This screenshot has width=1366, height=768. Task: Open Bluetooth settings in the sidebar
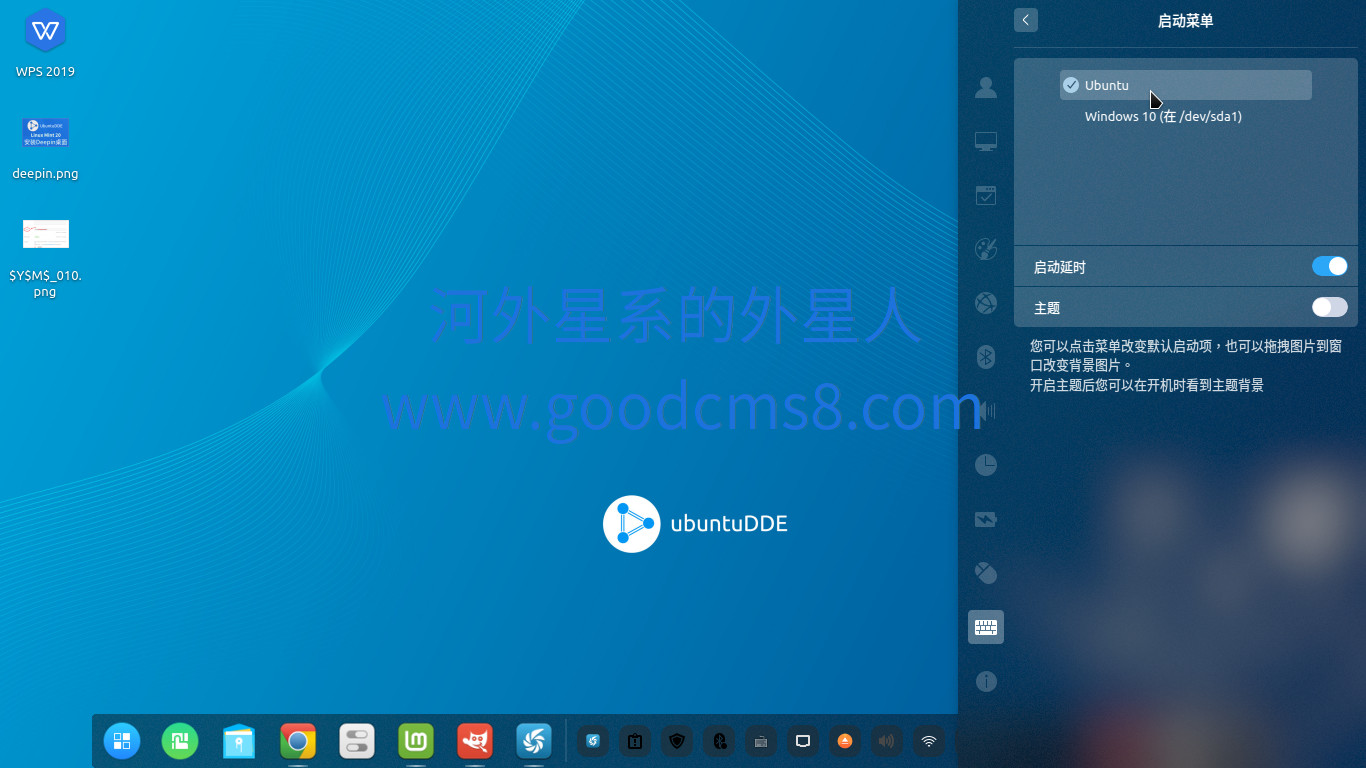(x=986, y=357)
